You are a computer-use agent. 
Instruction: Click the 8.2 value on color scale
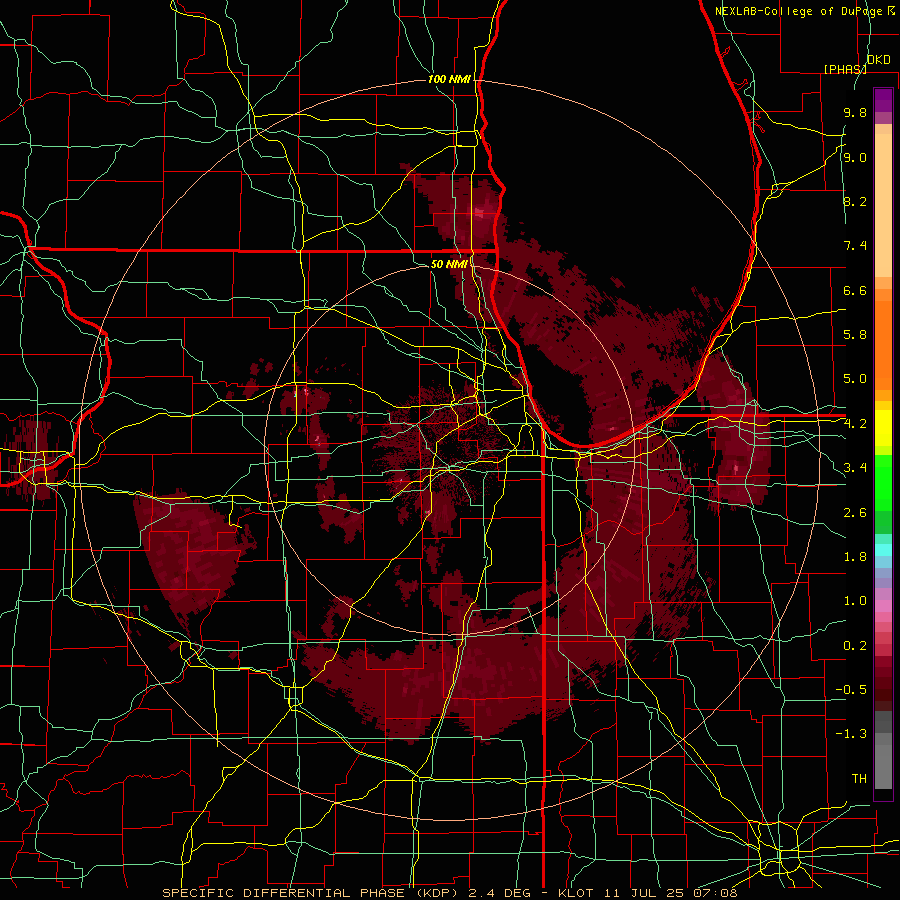(x=855, y=201)
